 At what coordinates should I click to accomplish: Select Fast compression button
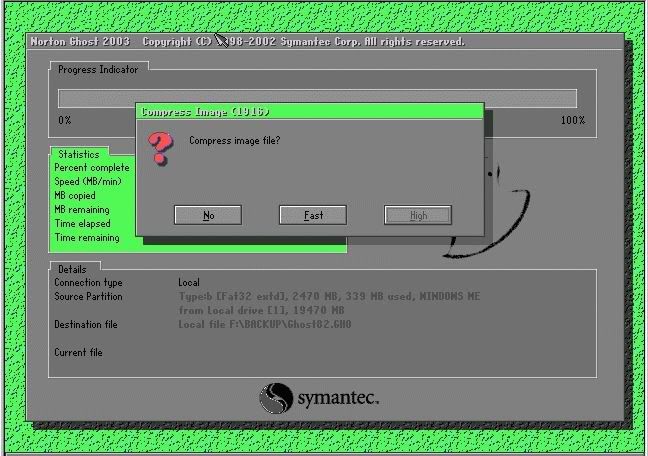pos(313,215)
